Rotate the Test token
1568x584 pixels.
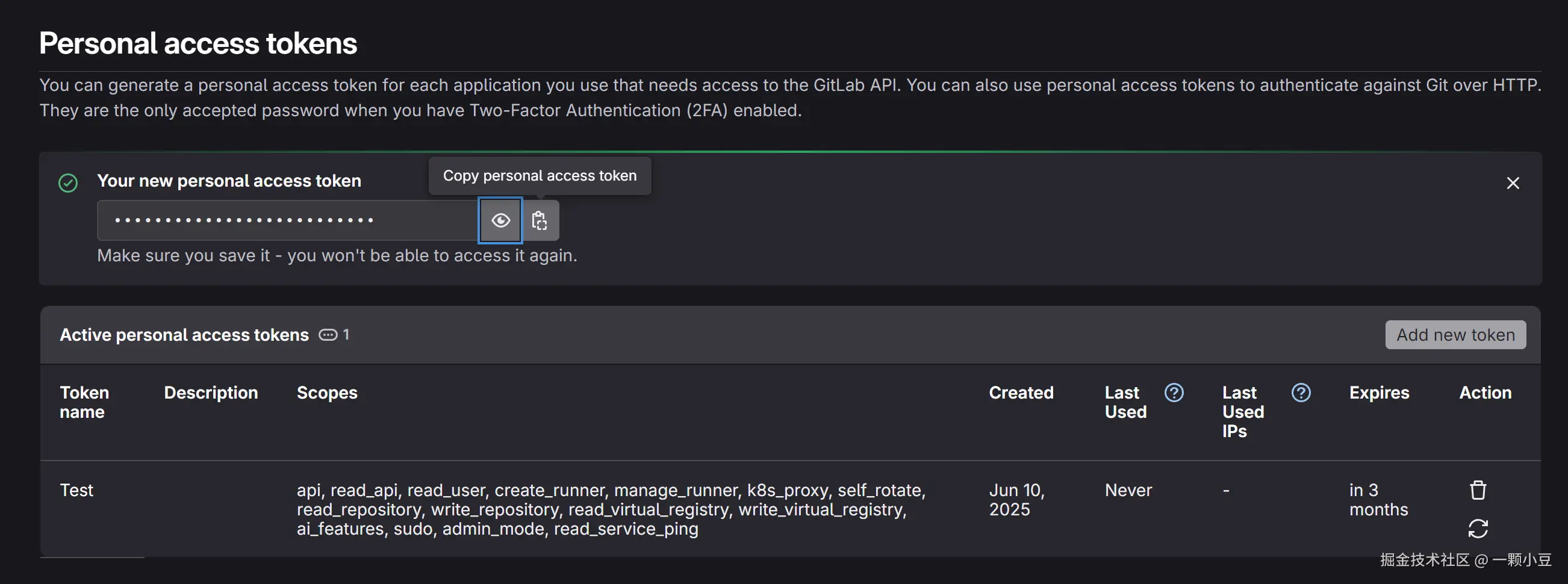click(1478, 529)
